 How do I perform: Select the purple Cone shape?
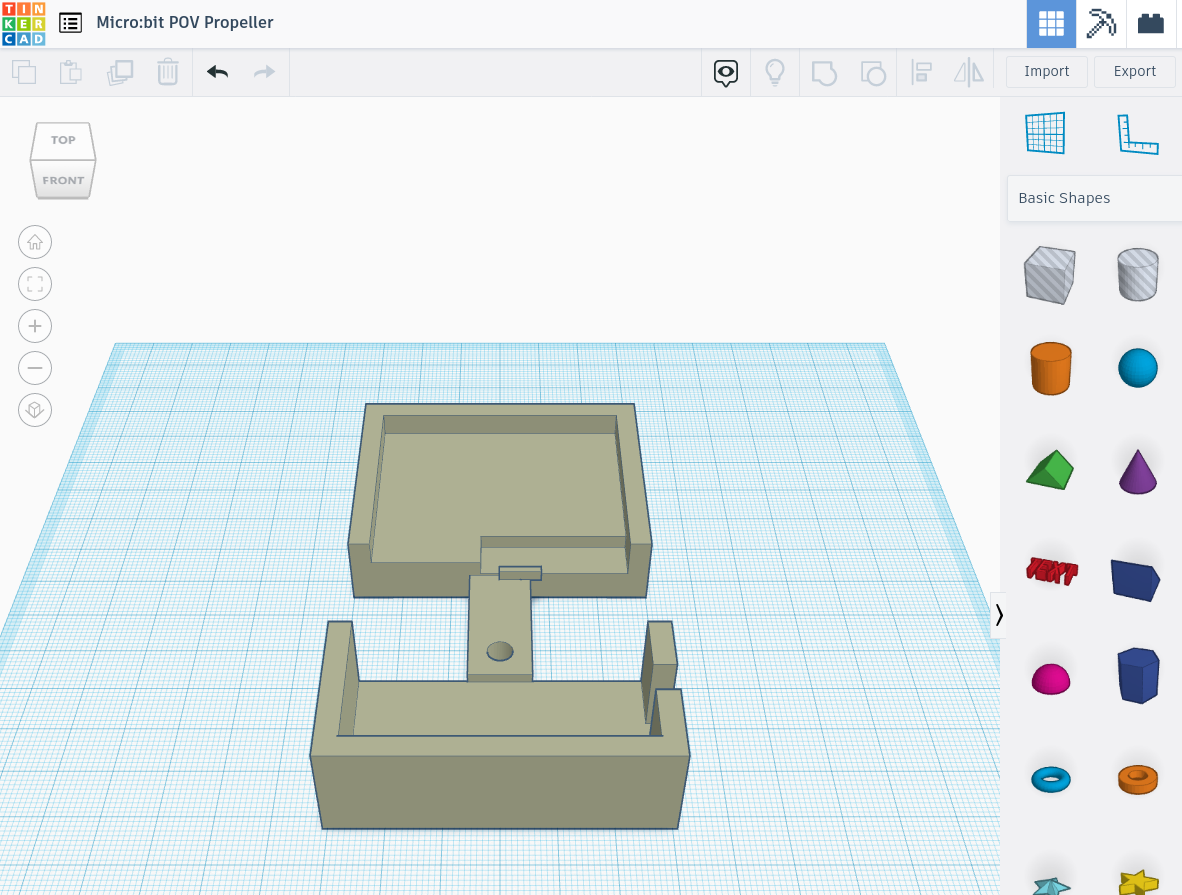[1138, 472]
